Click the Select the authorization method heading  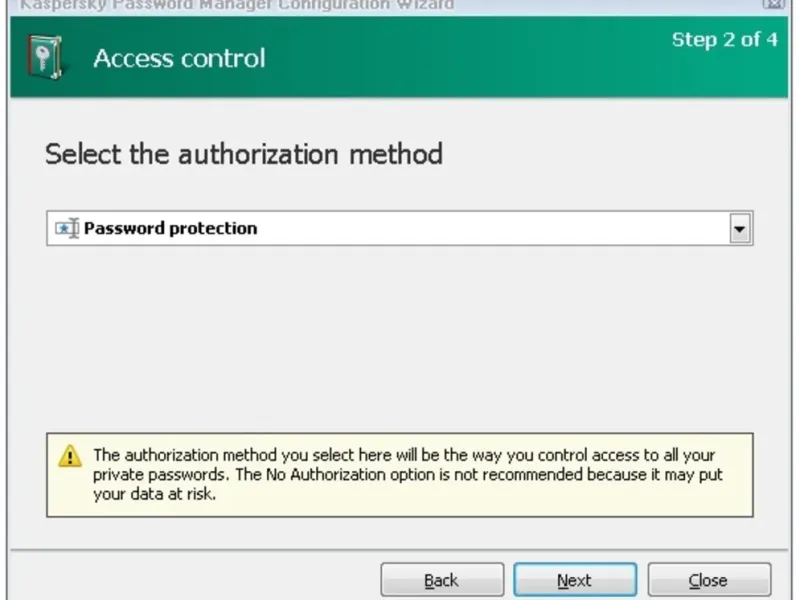(243, 154)
